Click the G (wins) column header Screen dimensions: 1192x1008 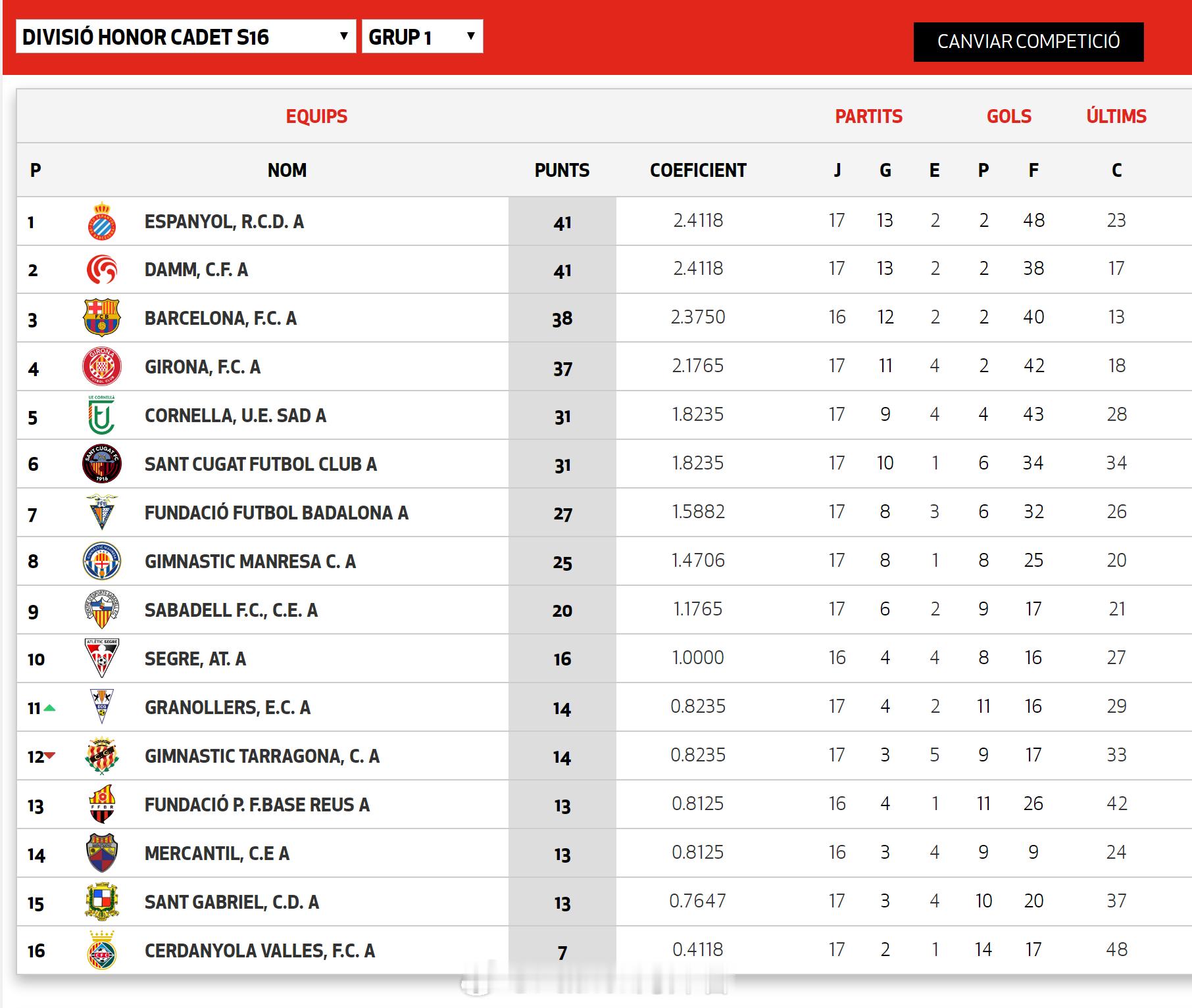(885, 170)
